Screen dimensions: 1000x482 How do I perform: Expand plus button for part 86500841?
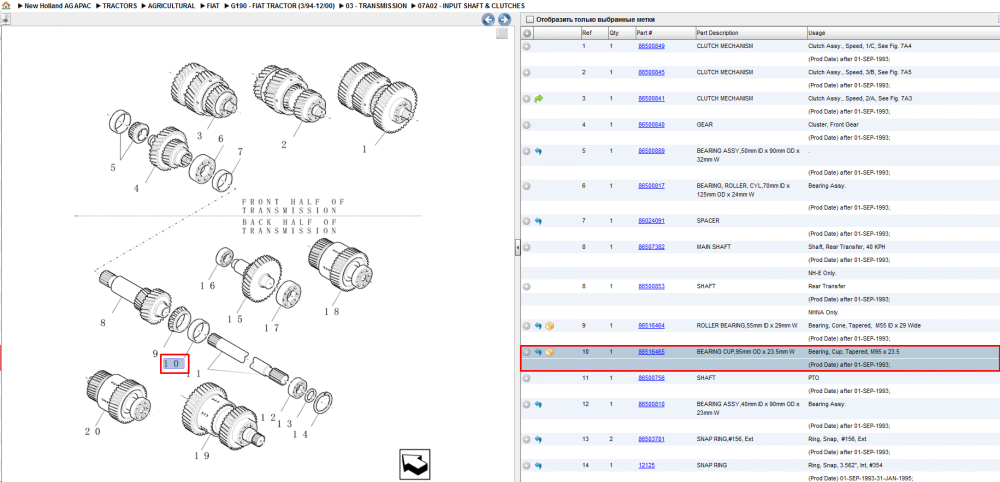[x=527, y=99]
